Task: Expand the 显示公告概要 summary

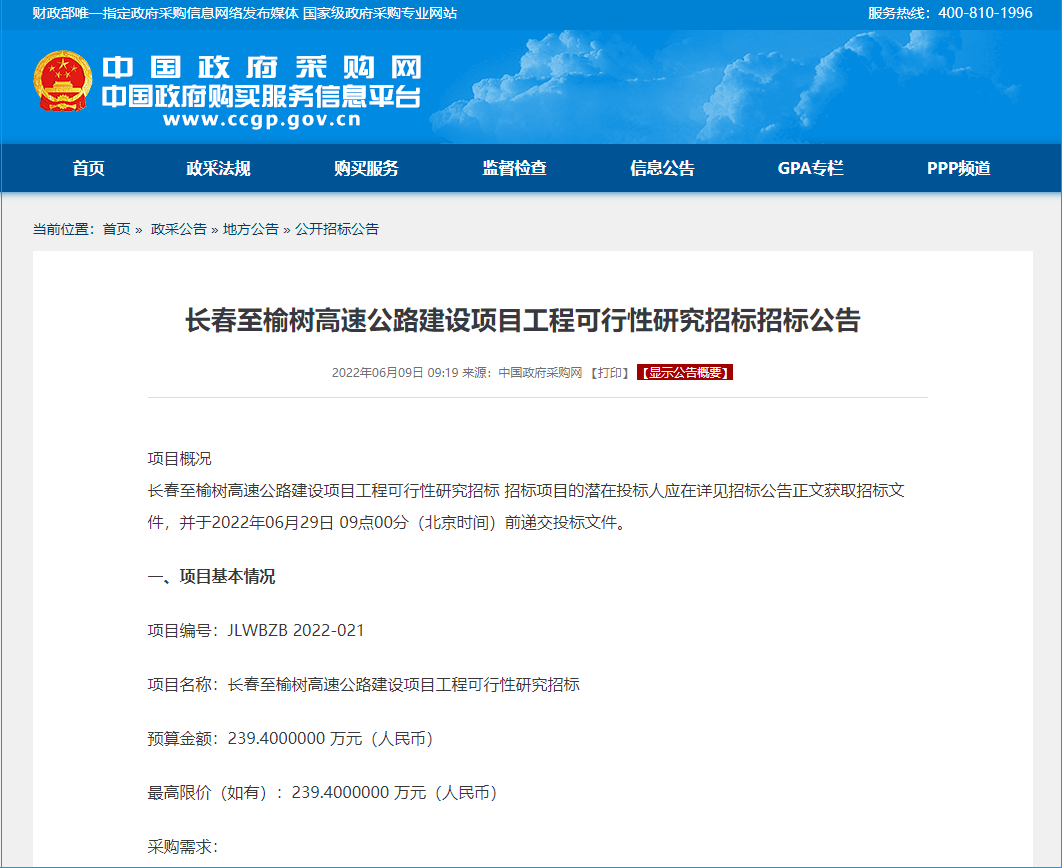Action: point(685,373)
